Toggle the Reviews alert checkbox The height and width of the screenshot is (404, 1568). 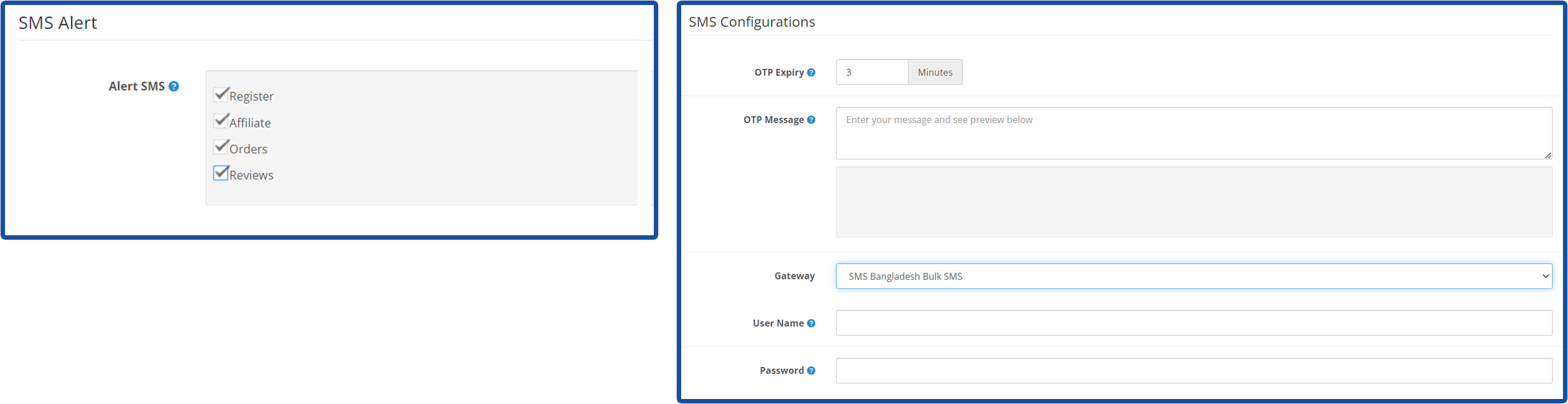tap(220, 173)
